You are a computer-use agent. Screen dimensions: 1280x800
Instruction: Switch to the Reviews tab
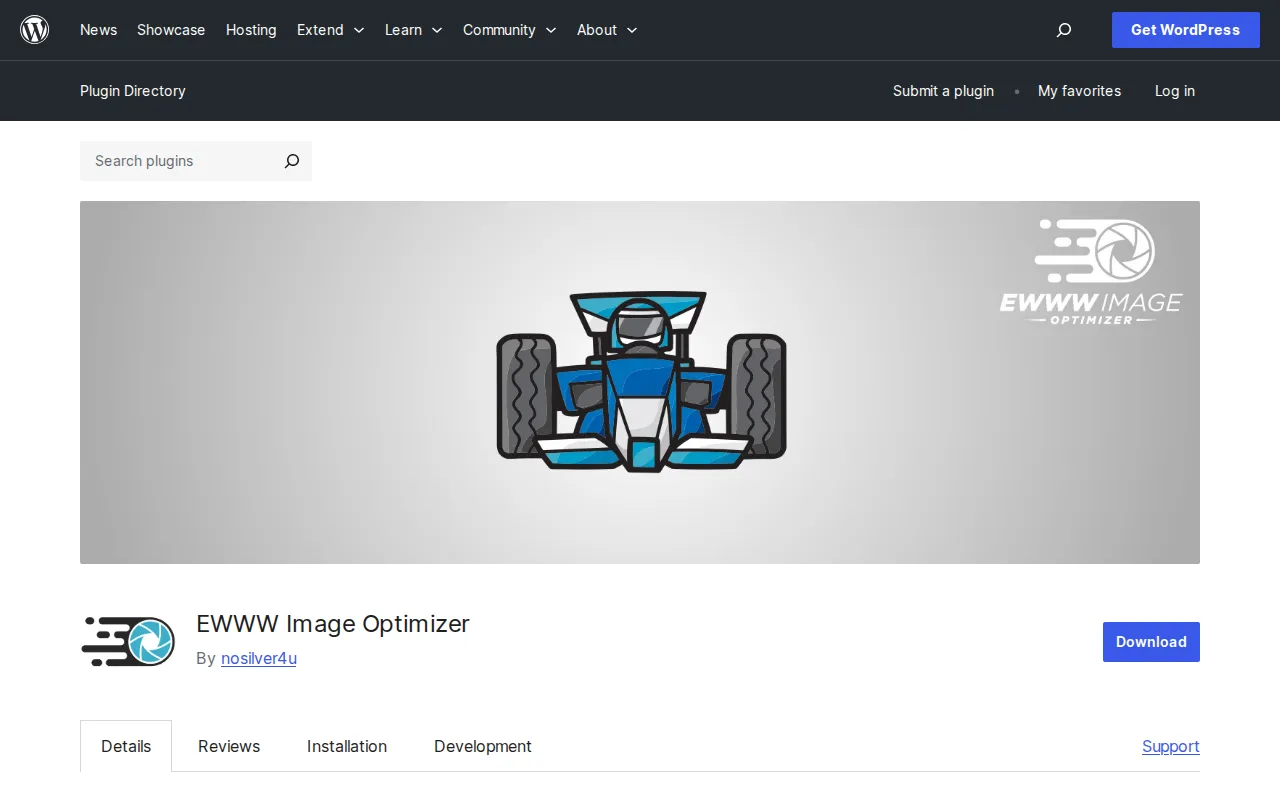point(228,746)
